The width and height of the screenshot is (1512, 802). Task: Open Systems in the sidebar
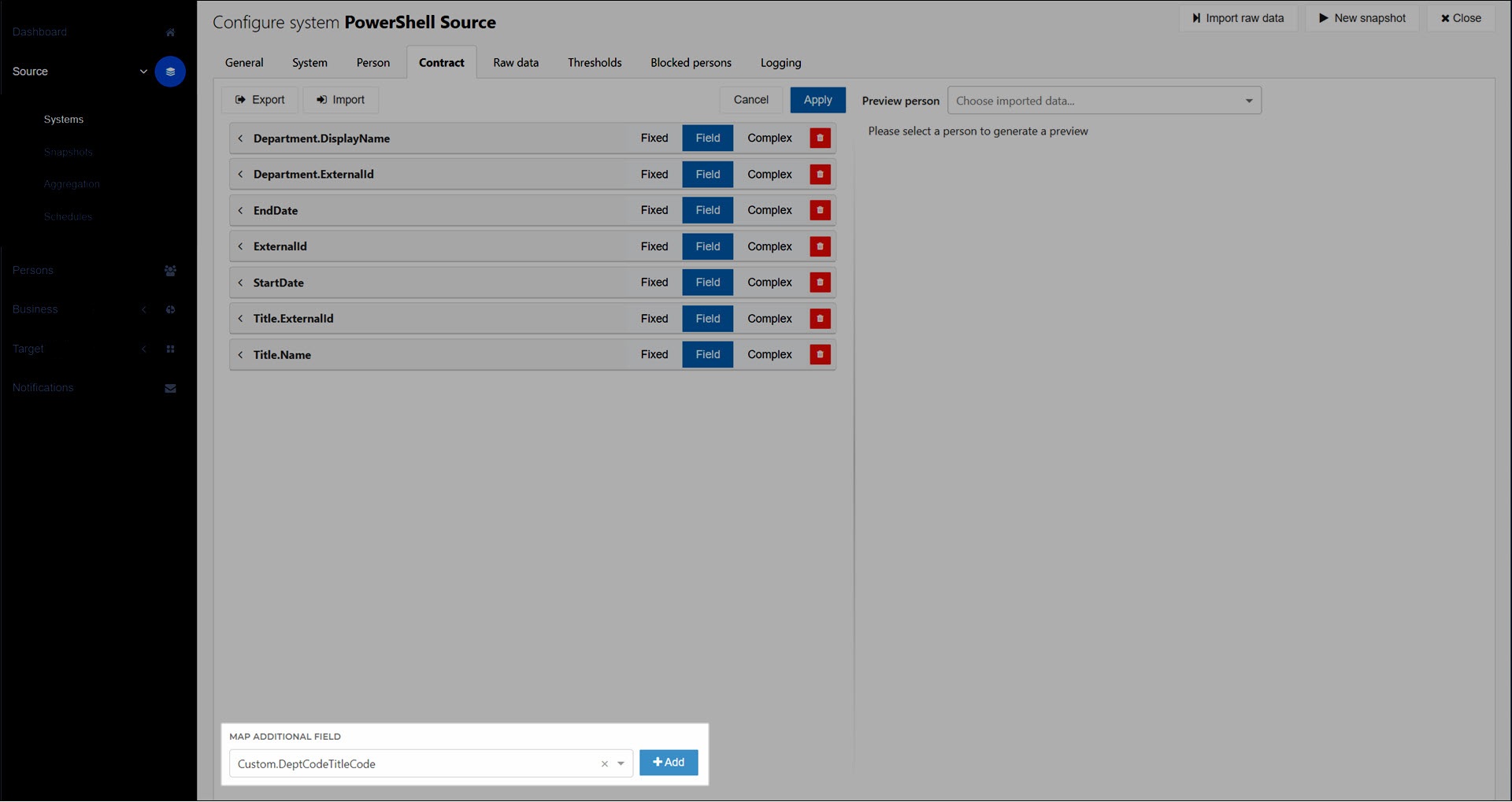pos(64,120)
